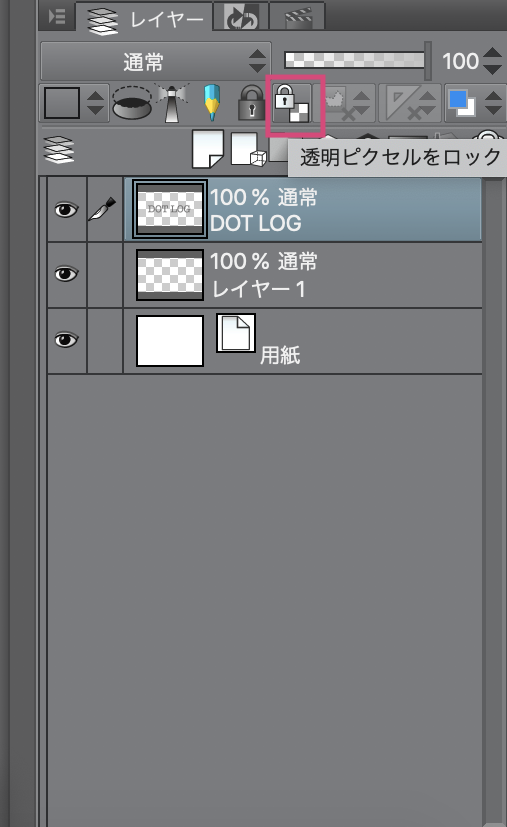Image resolution: width=507 pixels, height=827 pixels.
Task: Click the layer color blue swatch icon
Action: [x=462, y=103]
